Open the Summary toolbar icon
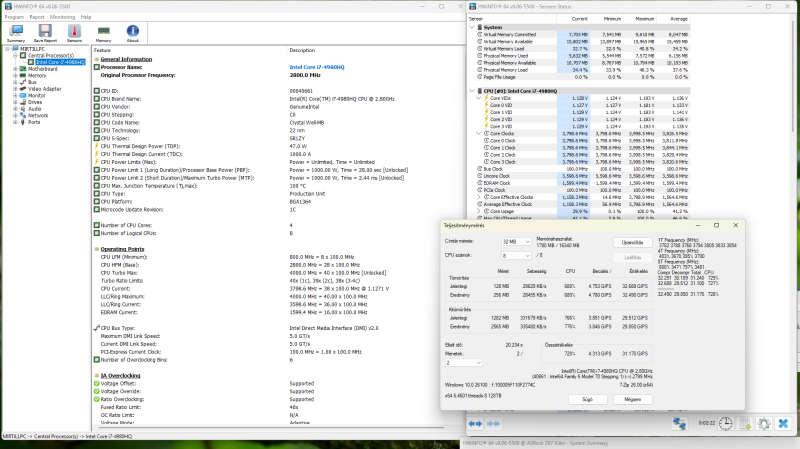Viewport: 800px width, 449px height. pos(16,33)
